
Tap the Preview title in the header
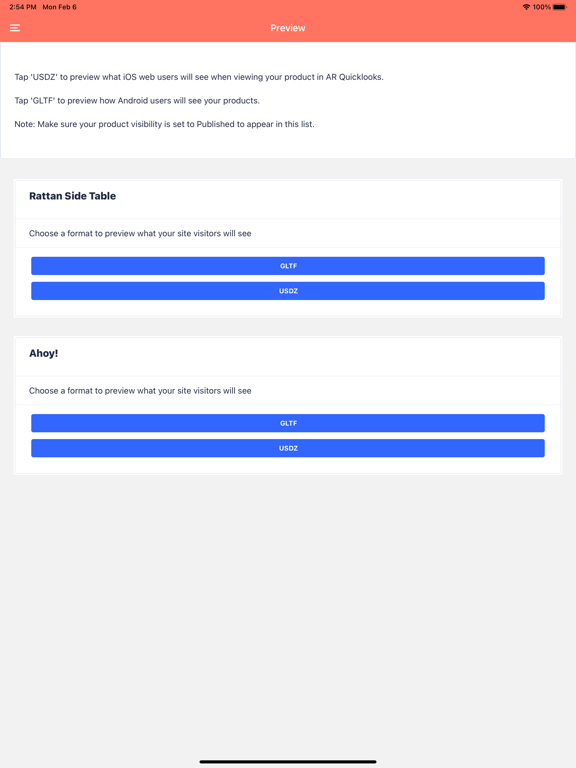click(288, 28)
